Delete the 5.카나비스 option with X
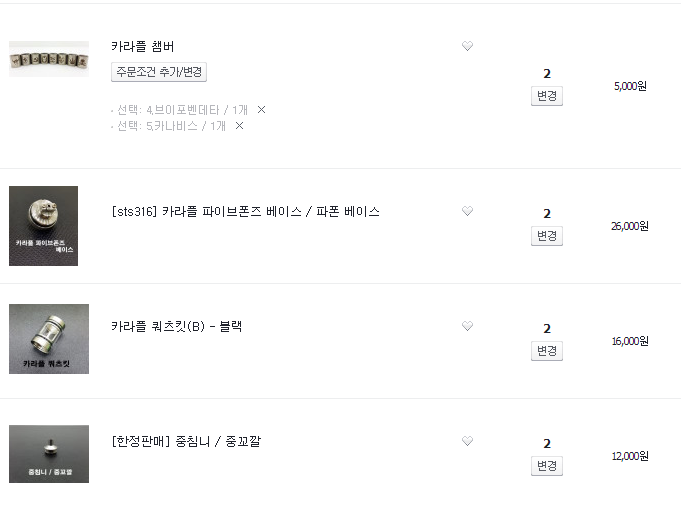 coord(239,126)
